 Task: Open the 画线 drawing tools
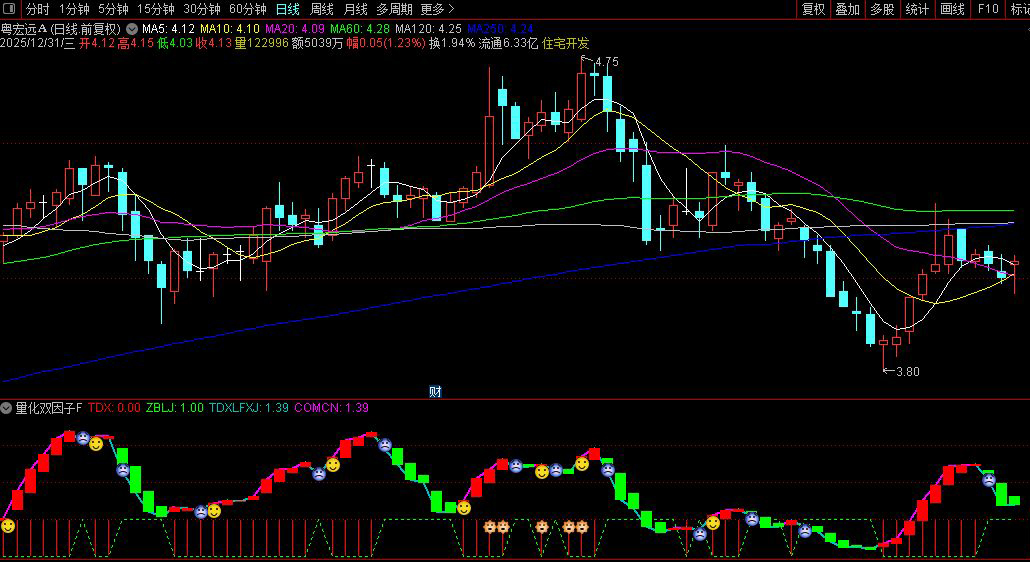point(952,9)
